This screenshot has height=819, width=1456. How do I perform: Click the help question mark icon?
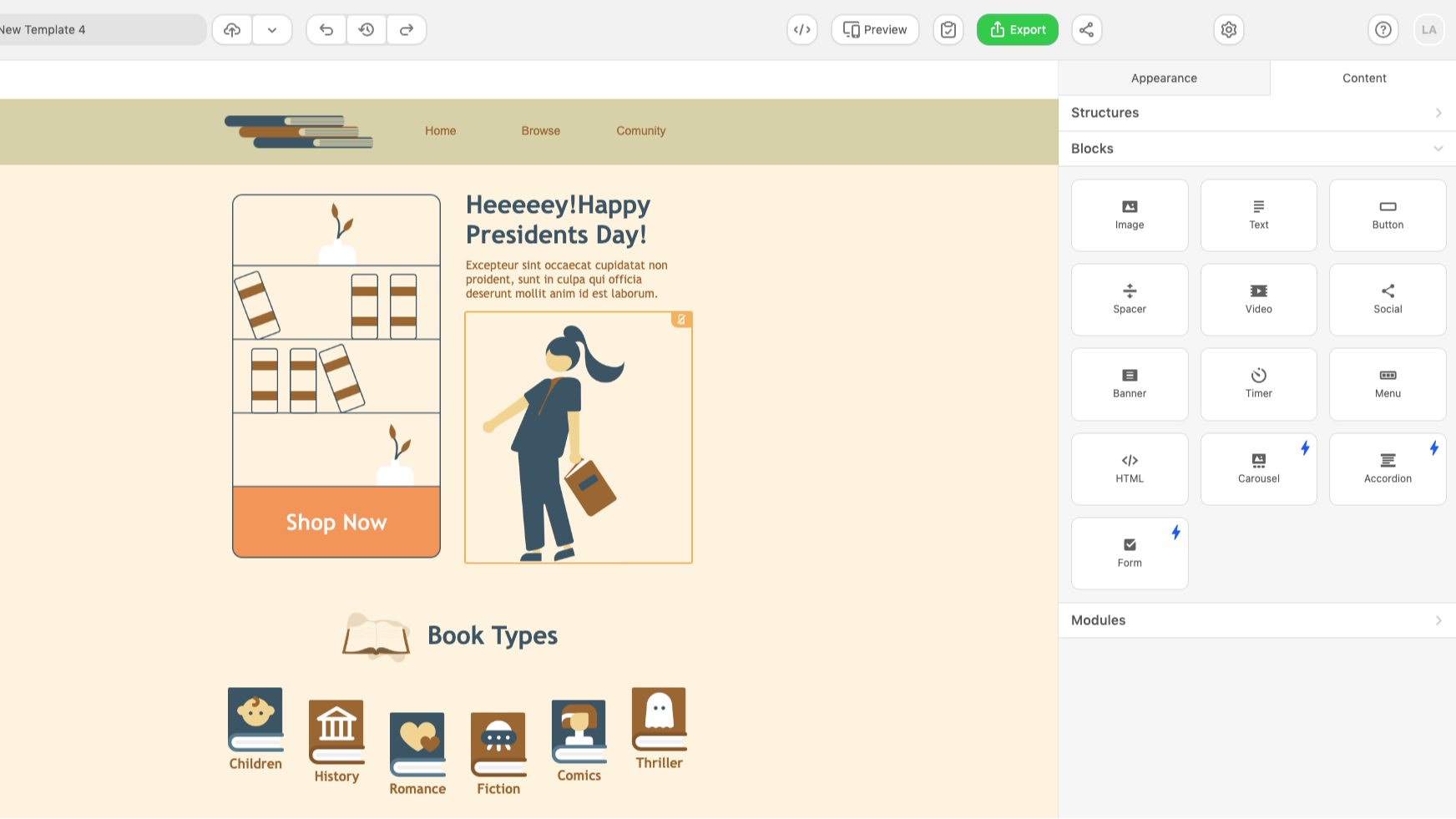1383,30
